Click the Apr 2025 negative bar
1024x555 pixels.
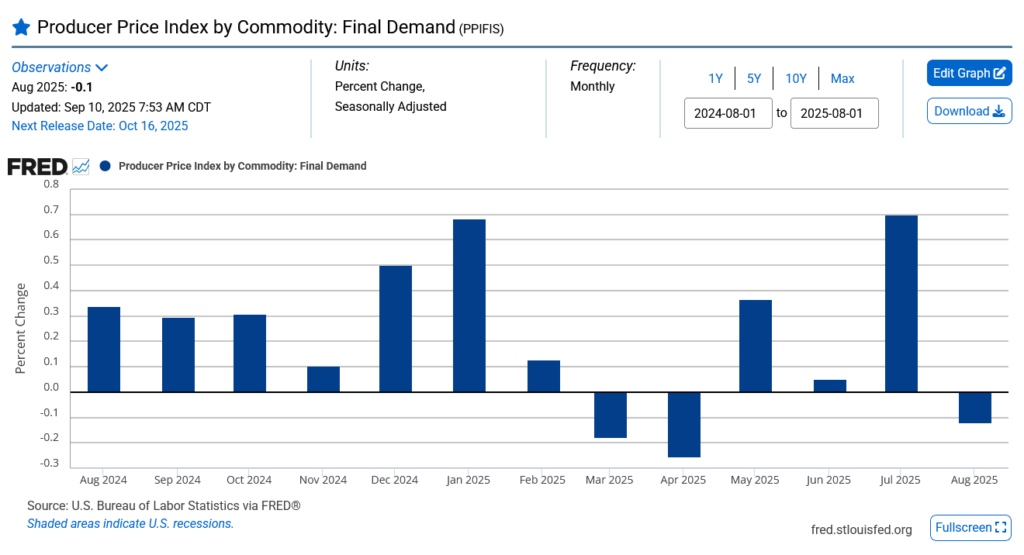tap(684, 424)
